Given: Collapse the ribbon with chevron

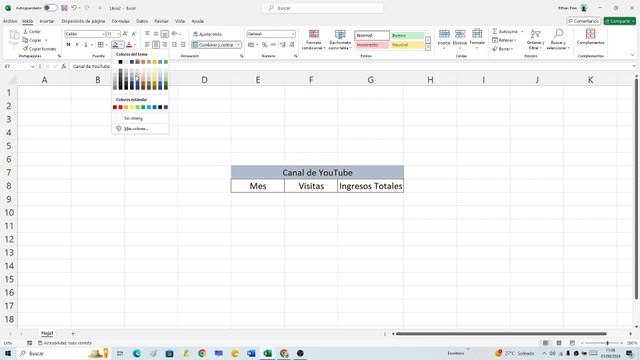Looking at the screenshot, I should coord(632,55).
